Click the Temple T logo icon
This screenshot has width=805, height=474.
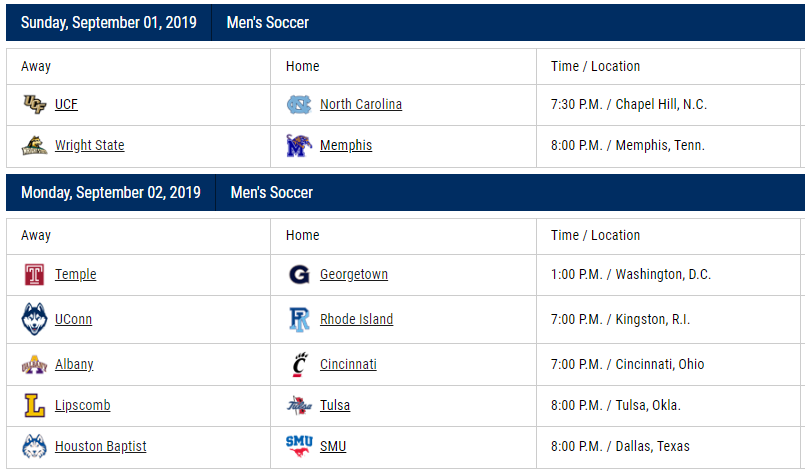click(34, 275)
